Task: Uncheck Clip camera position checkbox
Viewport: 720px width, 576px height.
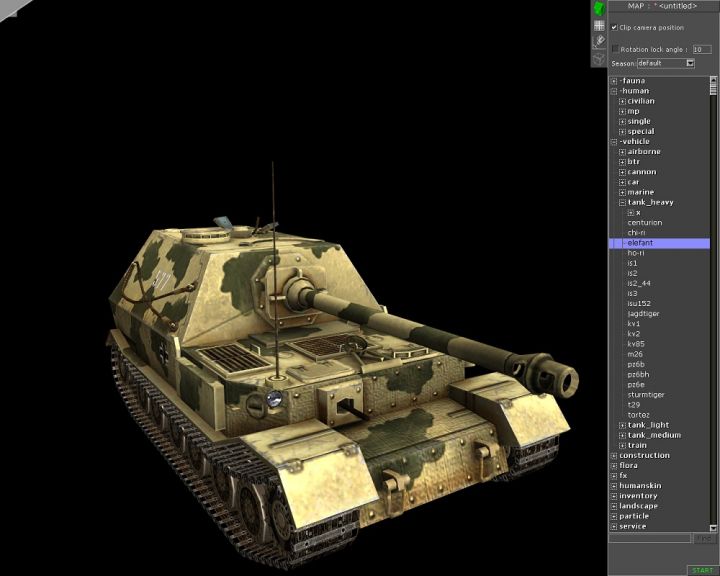Action: point(614,28)
